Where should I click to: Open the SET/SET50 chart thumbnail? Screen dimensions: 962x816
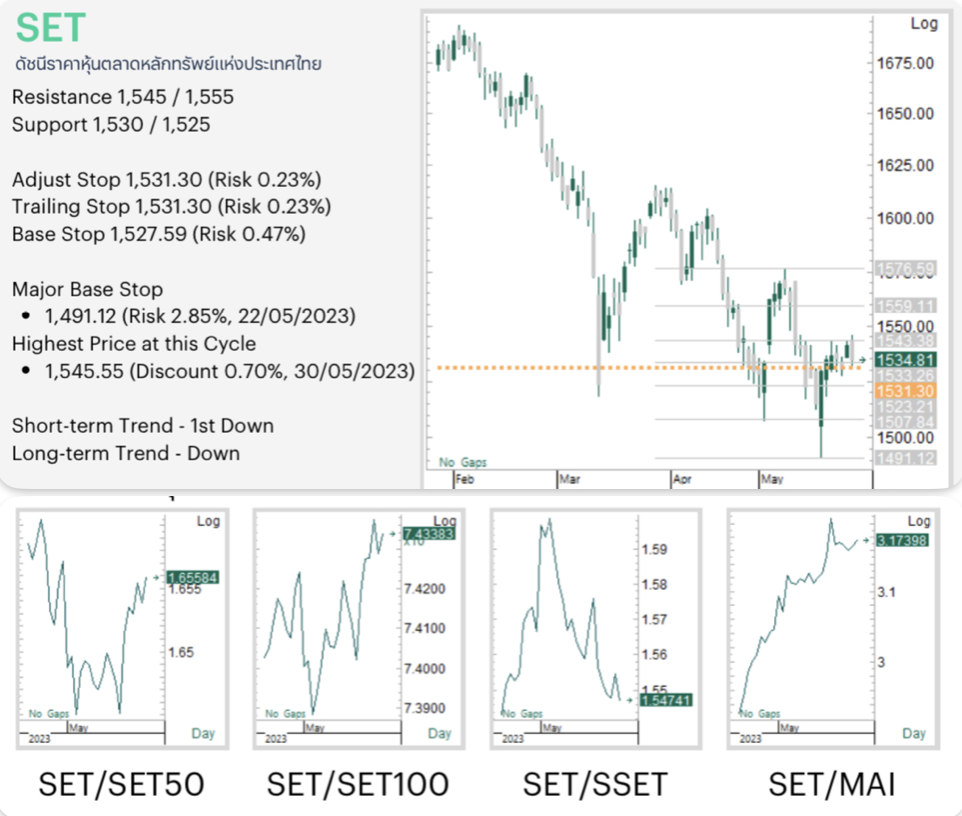pos(122,628)
